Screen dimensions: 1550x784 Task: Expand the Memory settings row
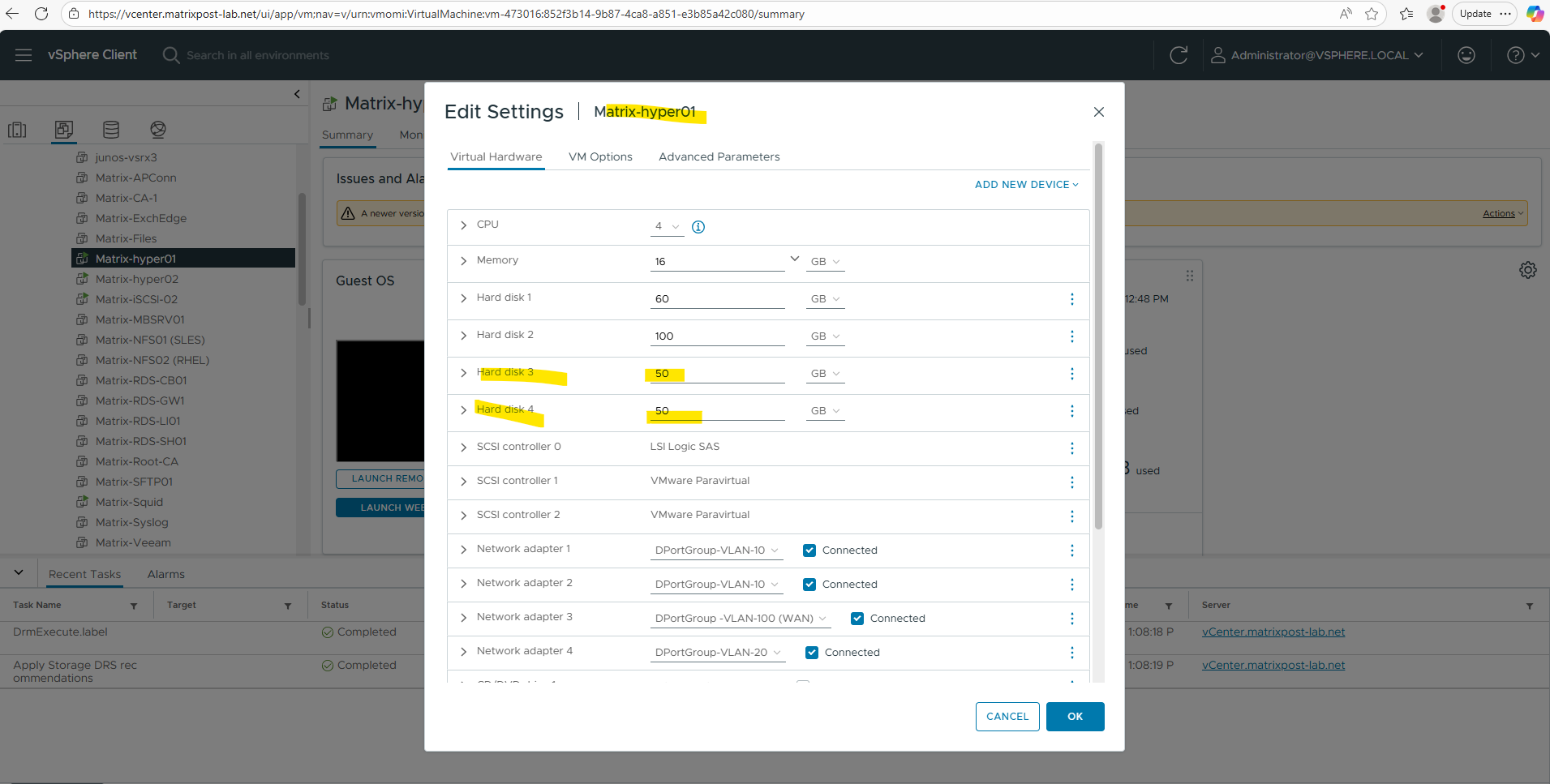[464, 261]
